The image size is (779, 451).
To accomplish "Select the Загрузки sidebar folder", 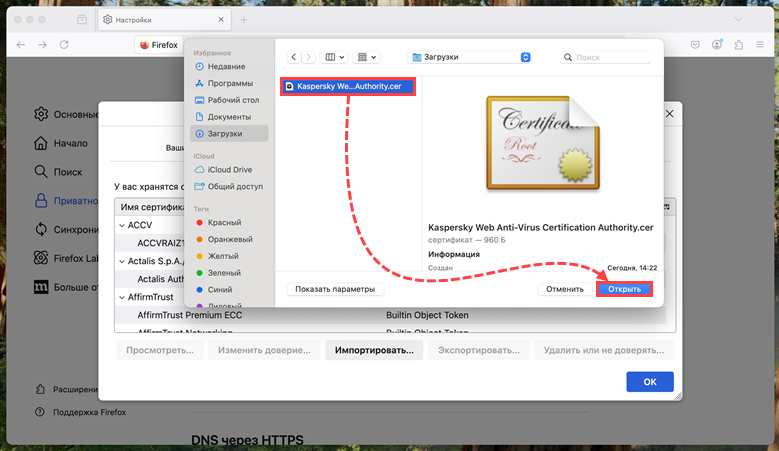I will pyautogui.click(x=230, y=134).
